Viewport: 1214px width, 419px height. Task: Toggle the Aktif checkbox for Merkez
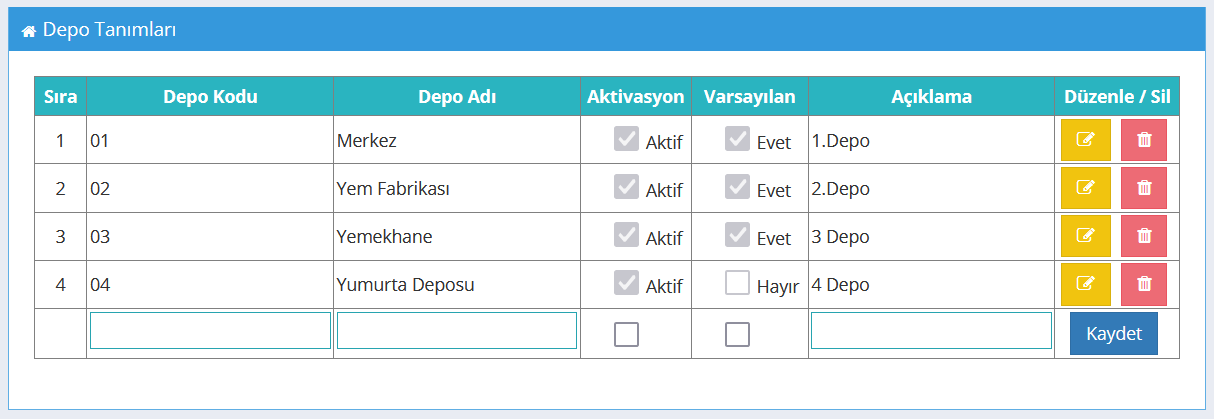(x=626, y=139)
